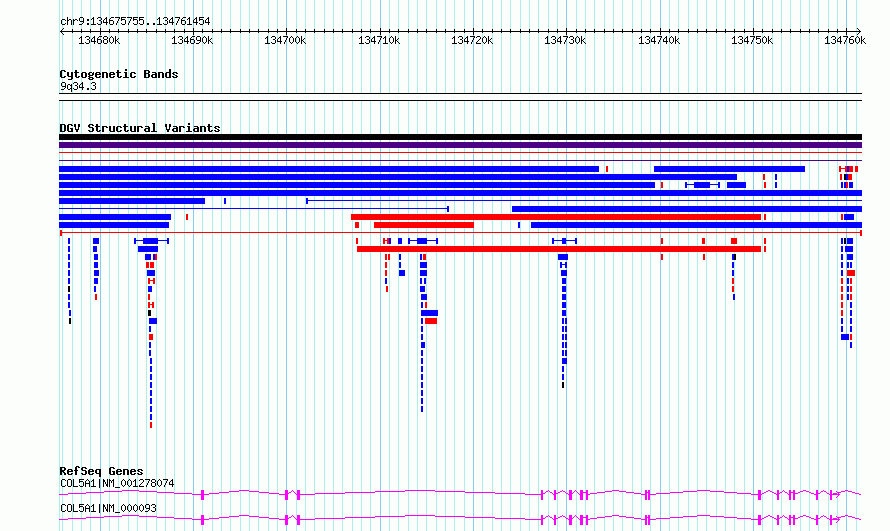
Task: Click the red variant bar ending near 134720k
Action: (x=424, y=225)
